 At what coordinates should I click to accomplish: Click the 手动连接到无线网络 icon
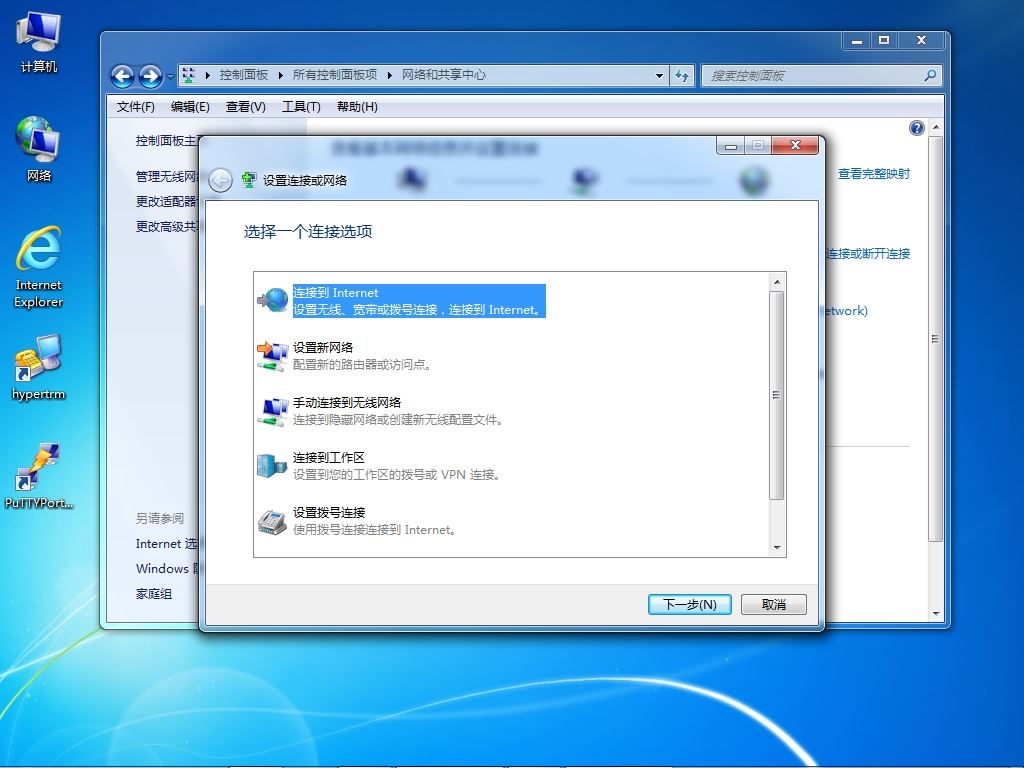click(273, 411)
